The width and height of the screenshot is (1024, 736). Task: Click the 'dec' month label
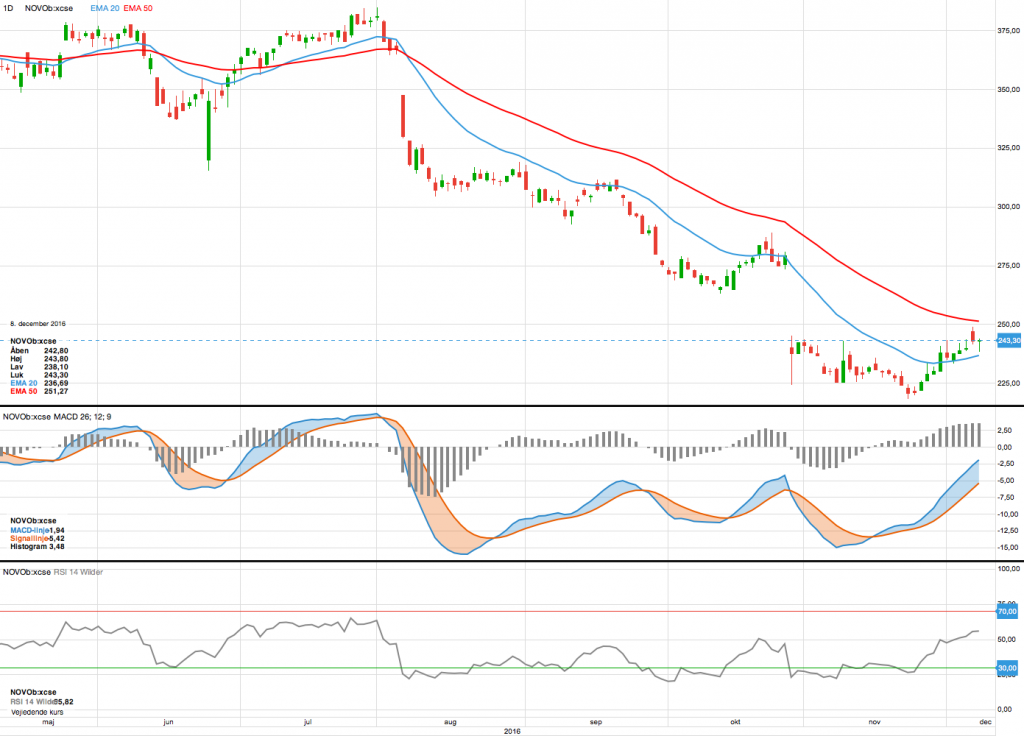pyautogui.click(x=985, y=722)
